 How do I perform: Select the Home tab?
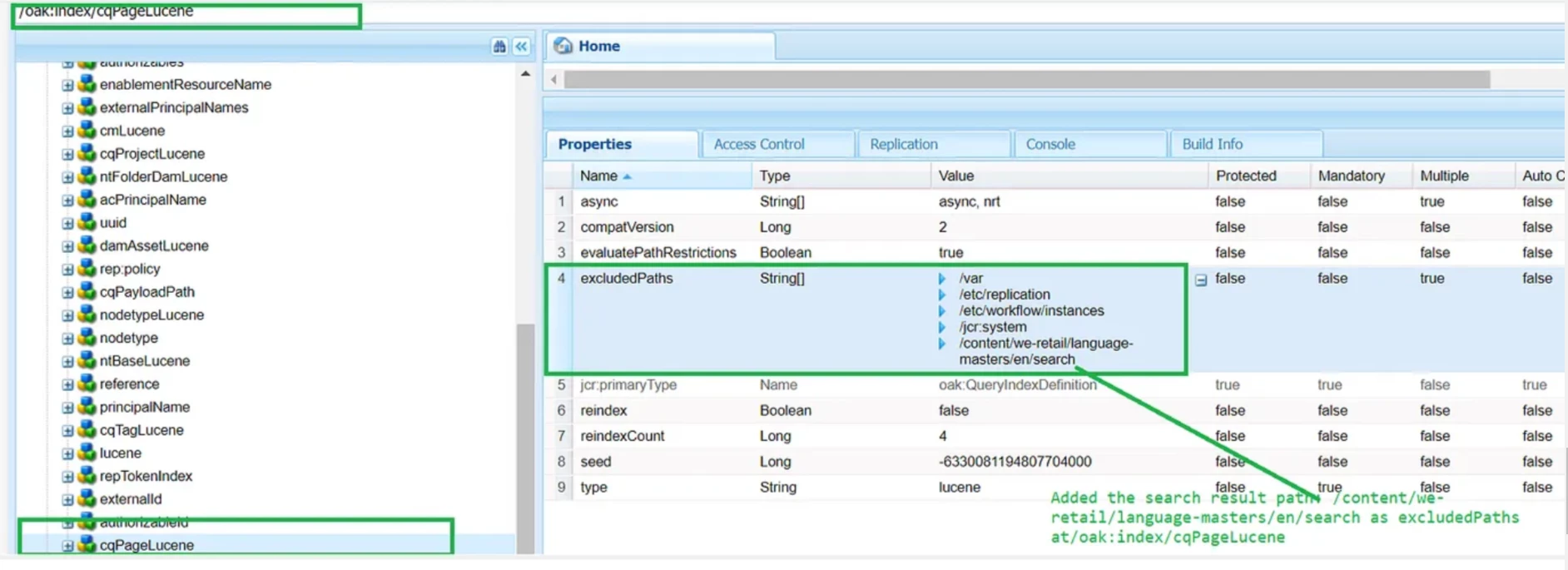[661, 46]
